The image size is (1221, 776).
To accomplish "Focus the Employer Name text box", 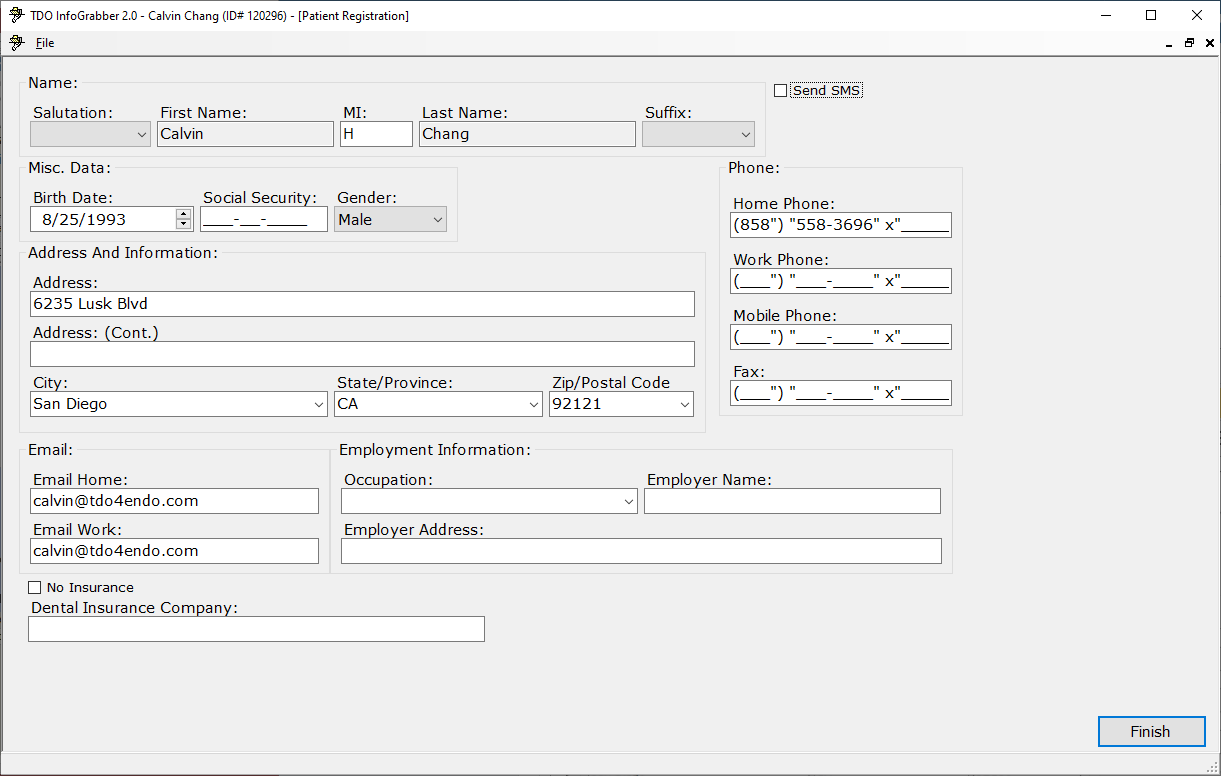I will tap(792, 501).
